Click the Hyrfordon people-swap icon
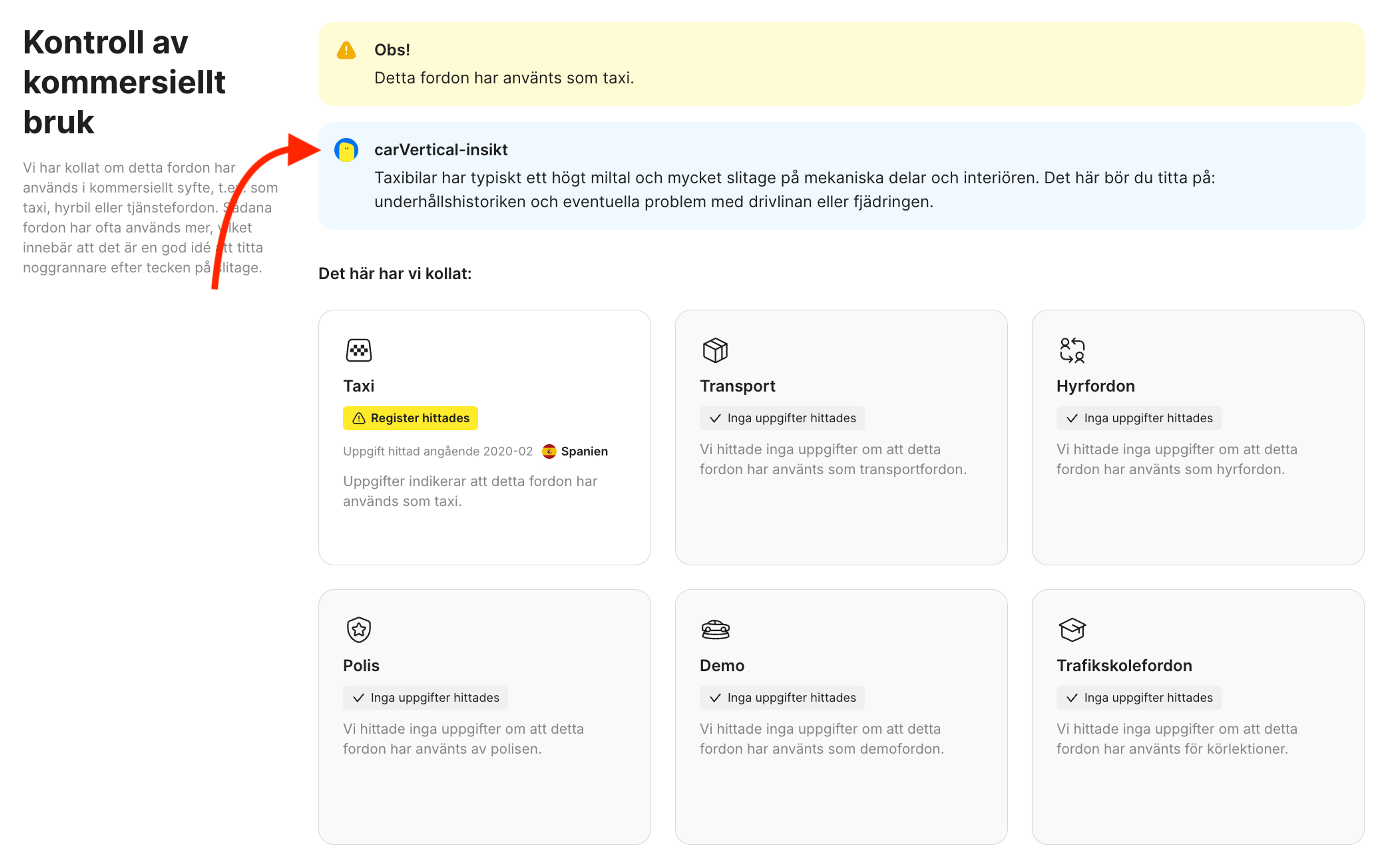Viewport: 1387px width, 868px height. click(1072, 350)
